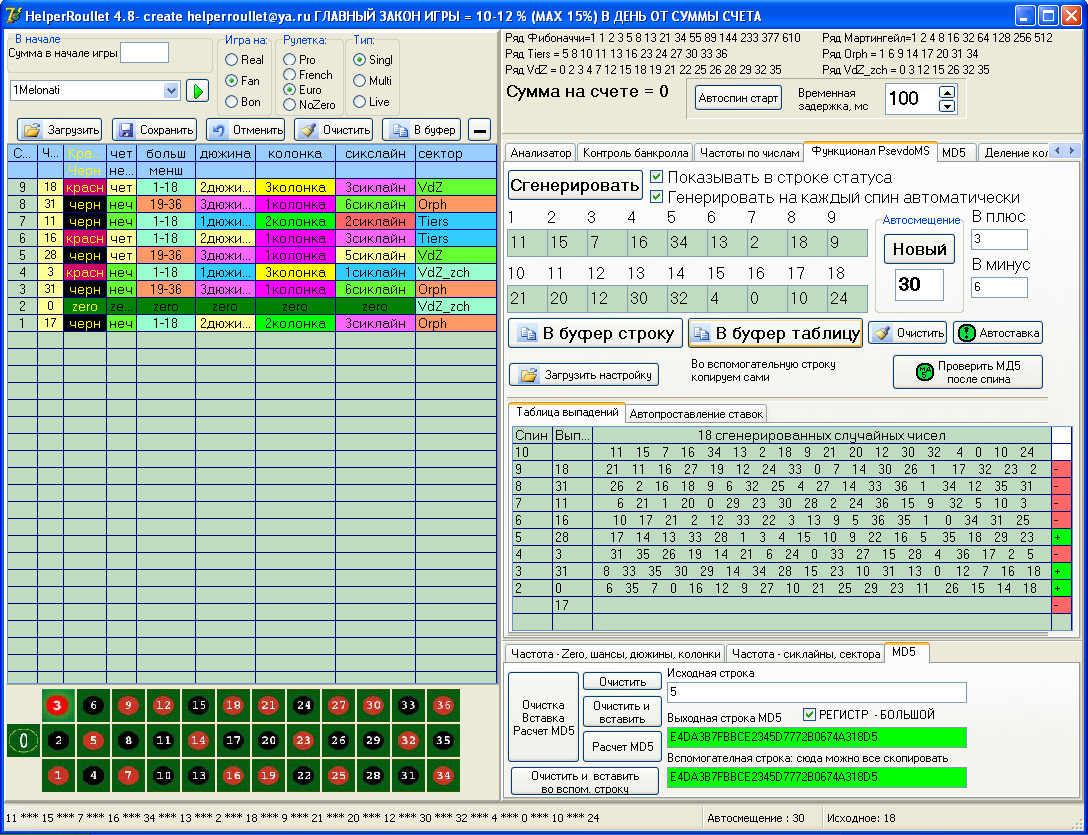Image resolution: width=1088 pixels, height=835 pixels.
Task: Click the Очистить brush button in top toolbar
Action: point(335,130)
